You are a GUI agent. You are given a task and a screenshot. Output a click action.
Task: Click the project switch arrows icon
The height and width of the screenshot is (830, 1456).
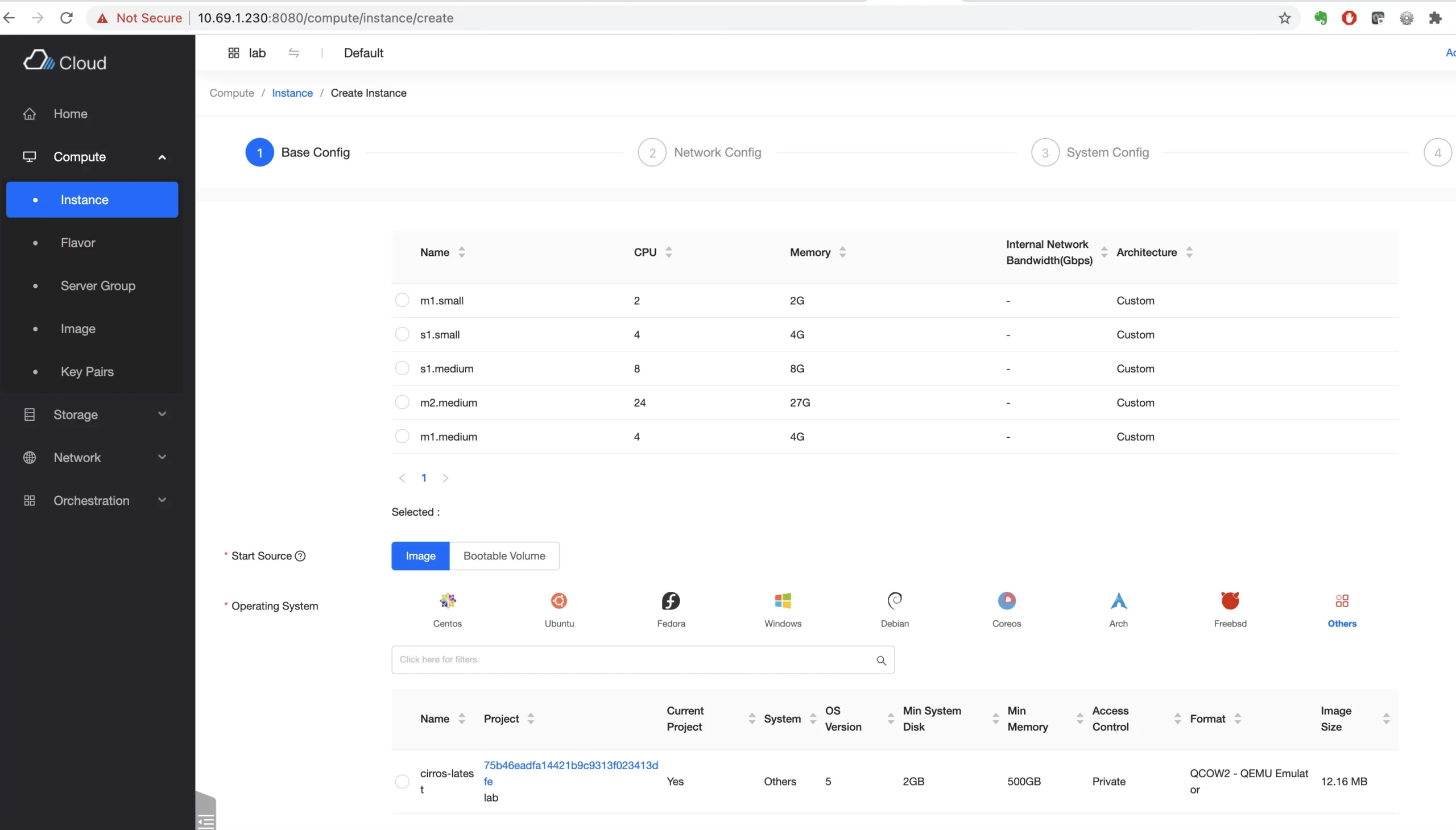point(293,53)
